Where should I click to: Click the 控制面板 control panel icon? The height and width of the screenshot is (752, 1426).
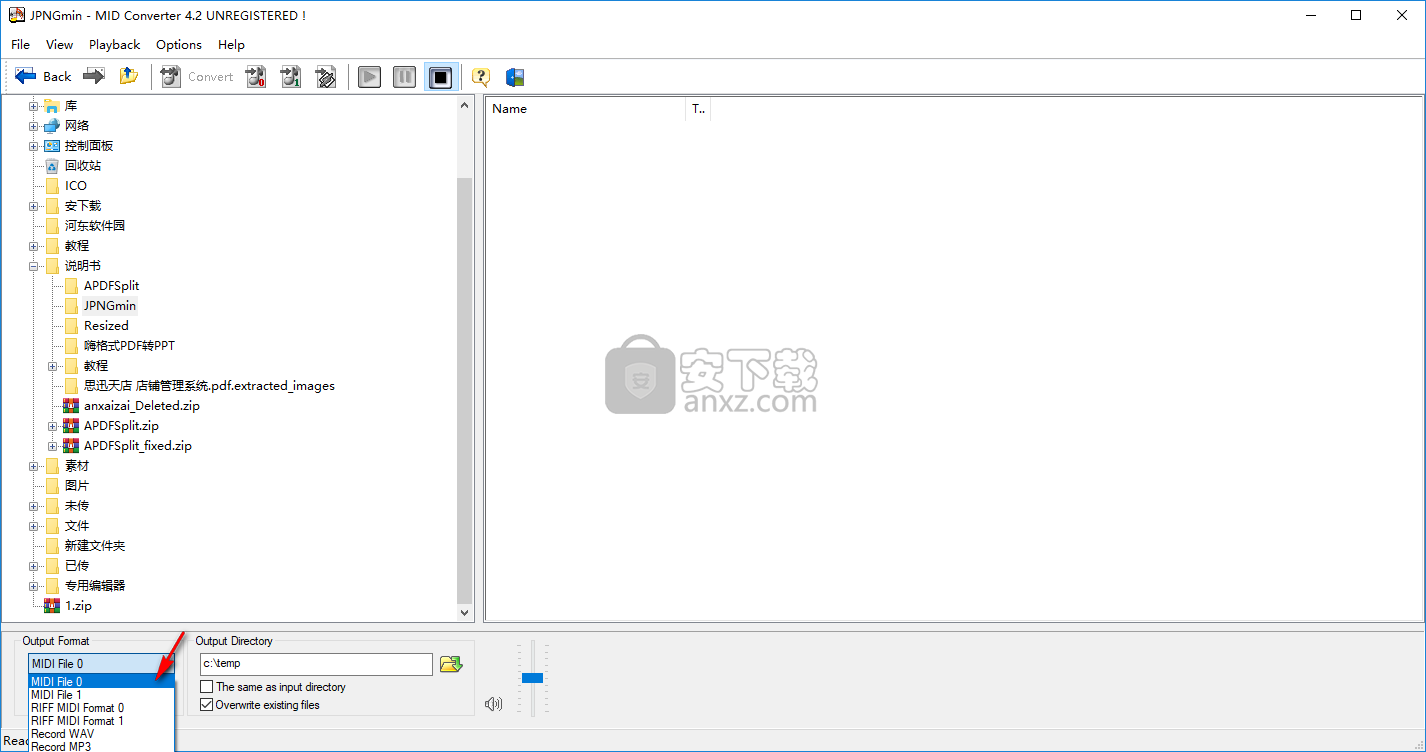coord(52,146)
